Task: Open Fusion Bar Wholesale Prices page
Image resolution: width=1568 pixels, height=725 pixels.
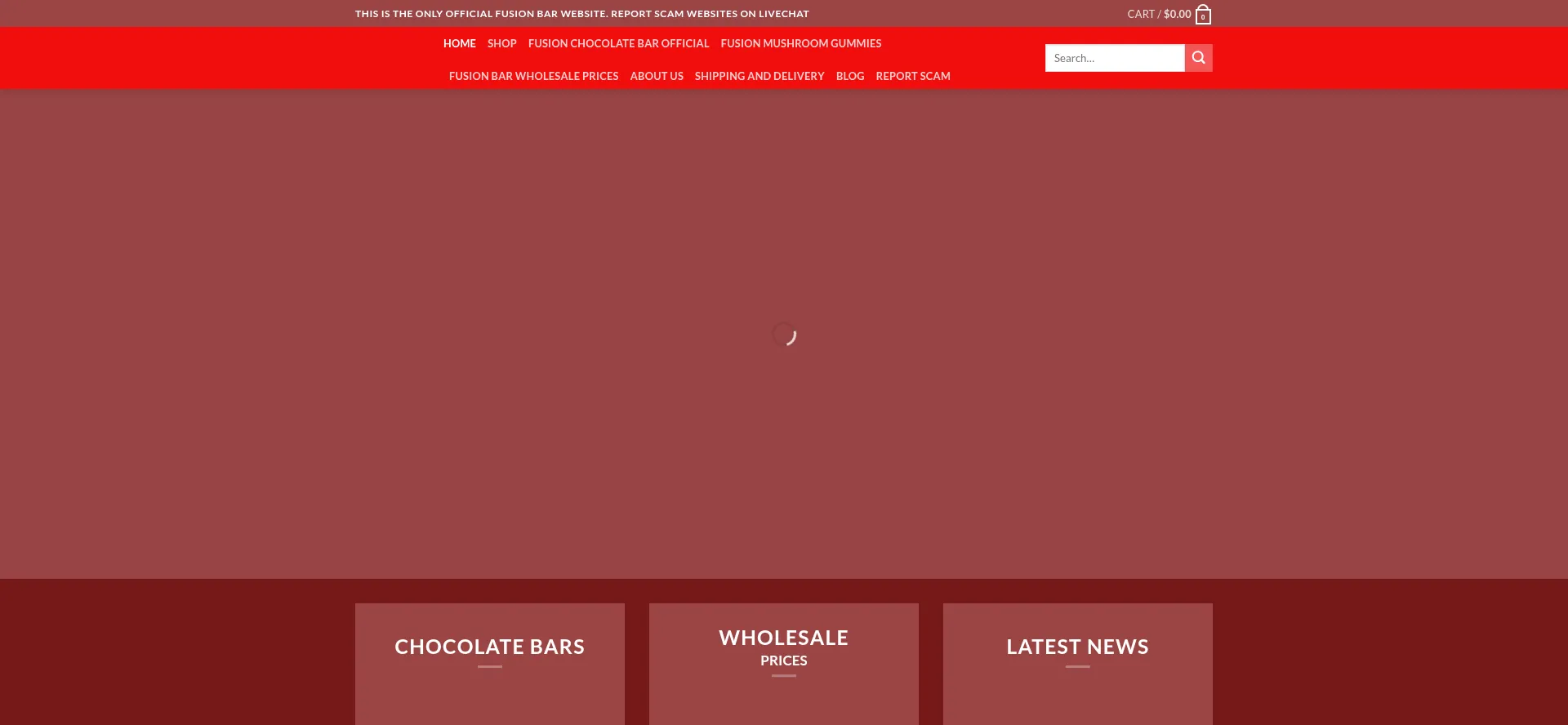Action: point(534,76)
